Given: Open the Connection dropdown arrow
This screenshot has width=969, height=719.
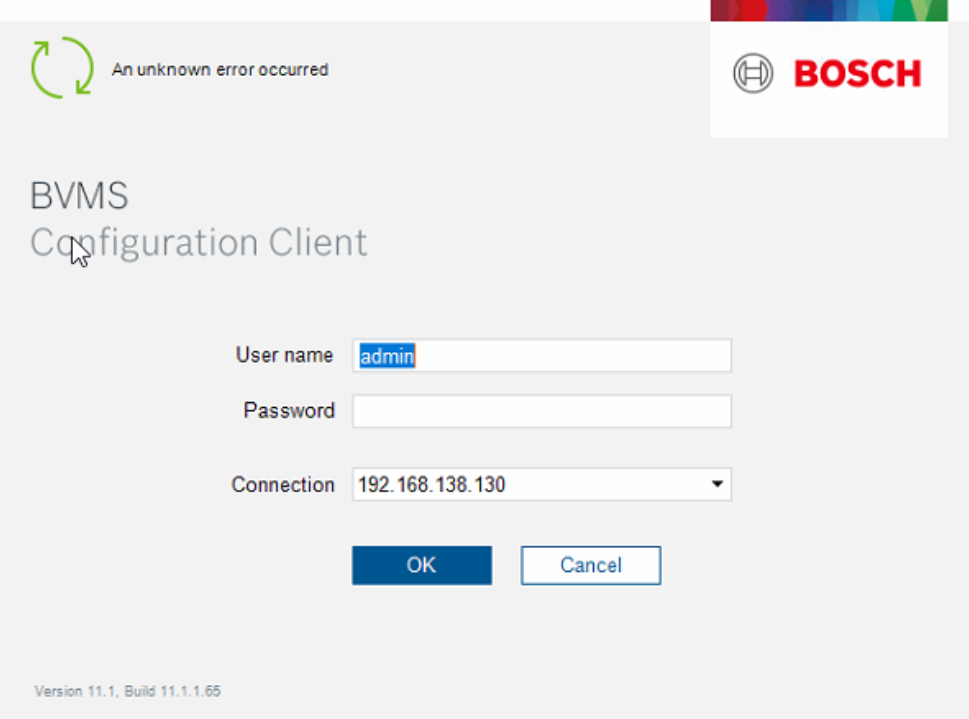Looking at the screenshot, I should coord(717,484).
